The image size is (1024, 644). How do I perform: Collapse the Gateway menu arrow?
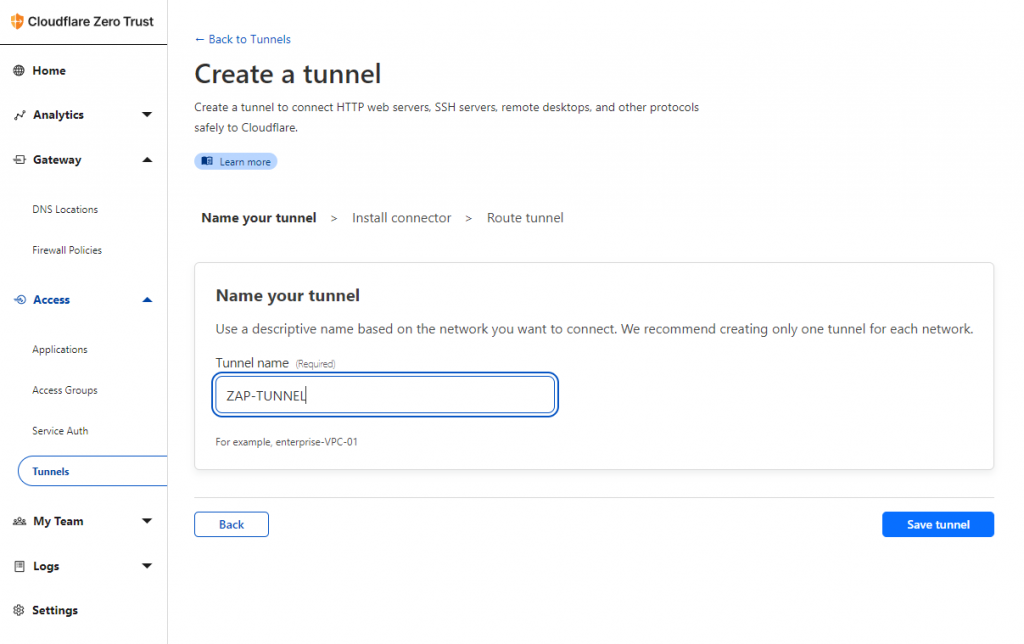point(147,160)
